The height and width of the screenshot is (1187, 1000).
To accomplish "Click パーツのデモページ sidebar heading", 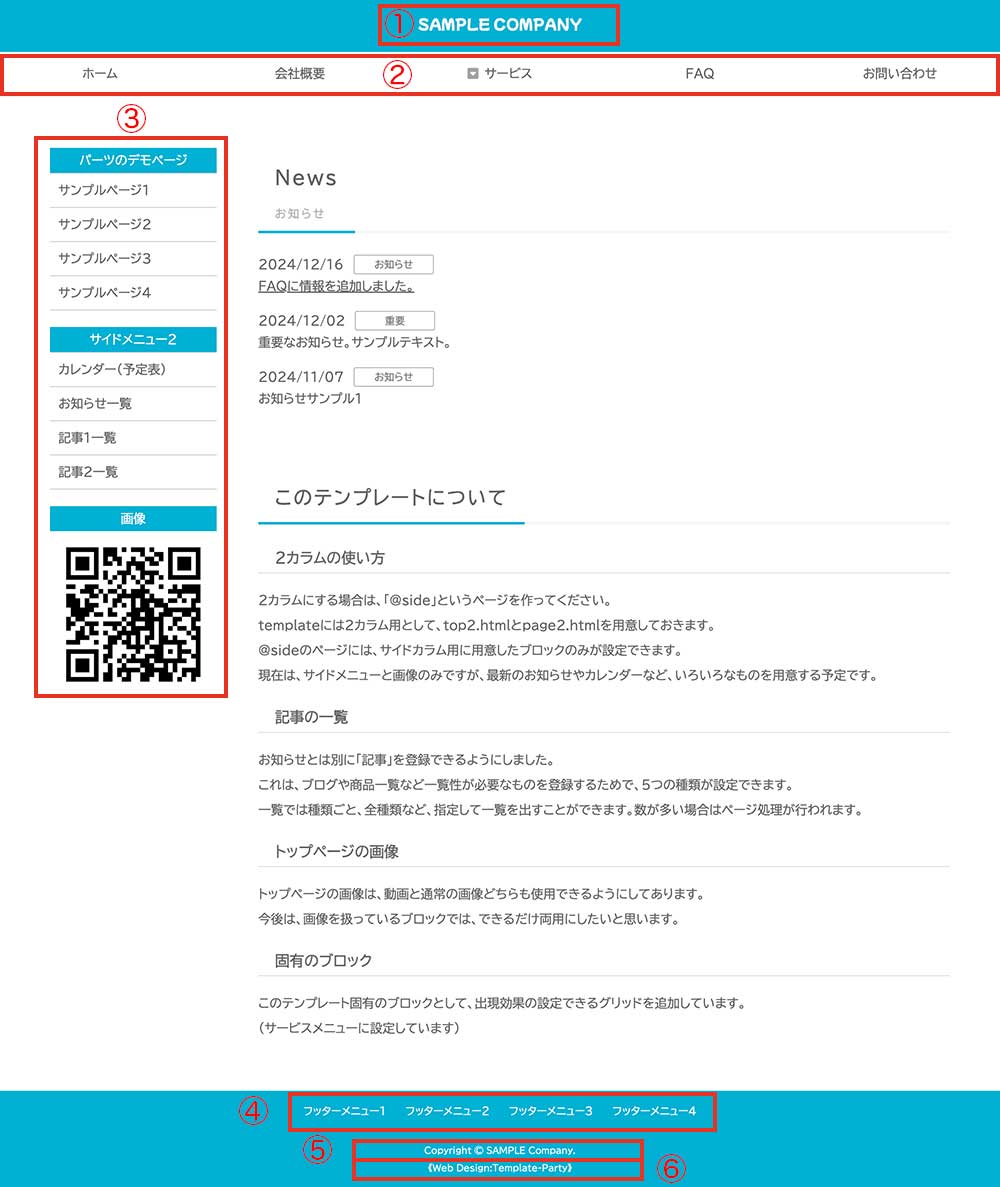I will [x=133, y=160].
